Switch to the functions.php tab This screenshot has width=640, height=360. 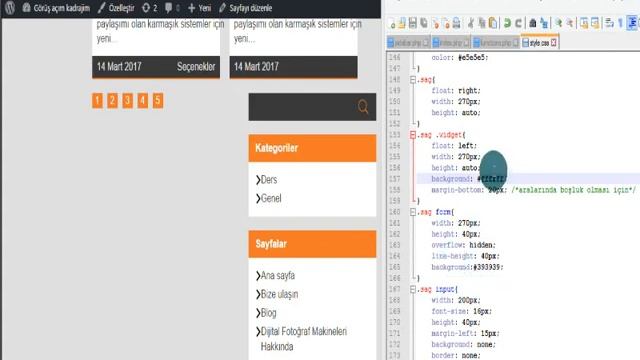(x=496, y=42)
